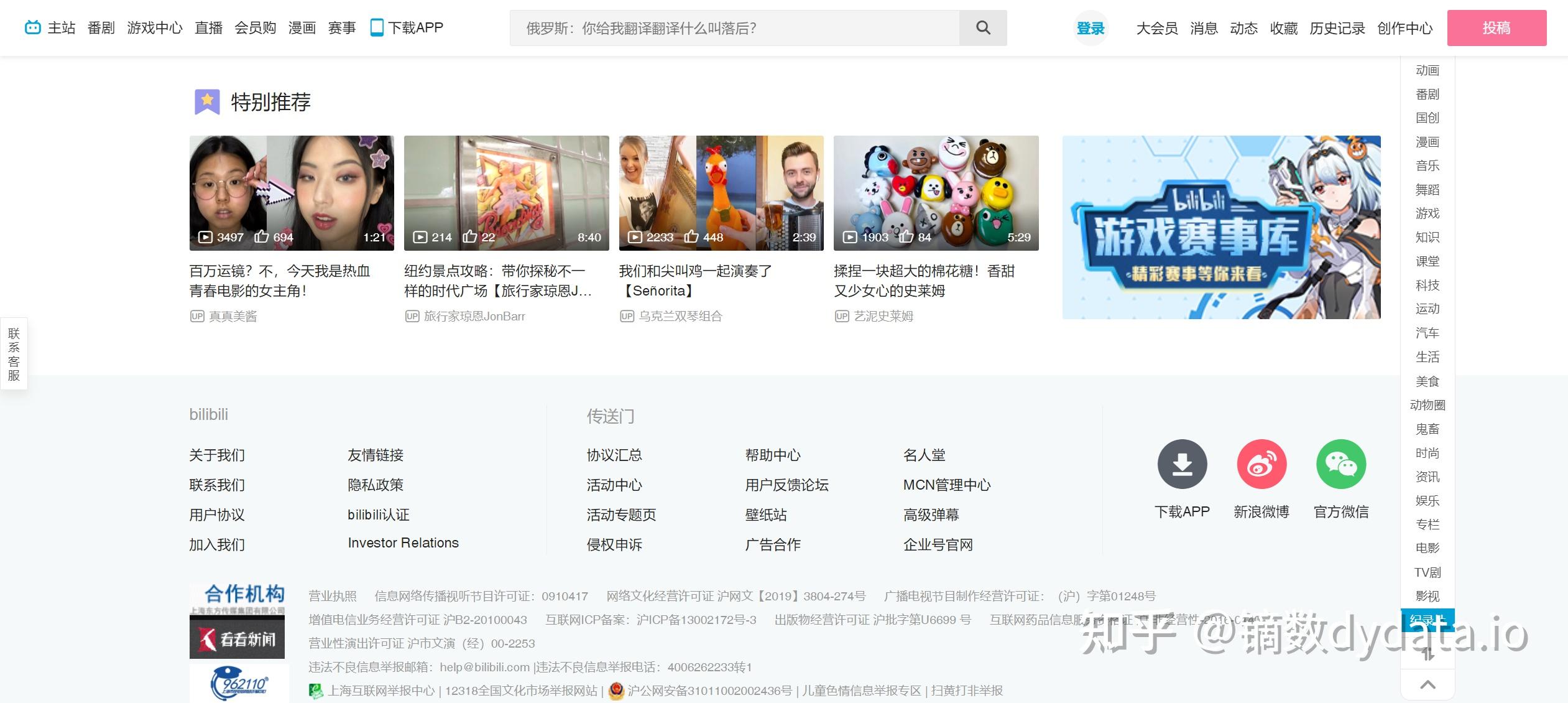Click the round download APP icon

click(x=1182, y=464)
